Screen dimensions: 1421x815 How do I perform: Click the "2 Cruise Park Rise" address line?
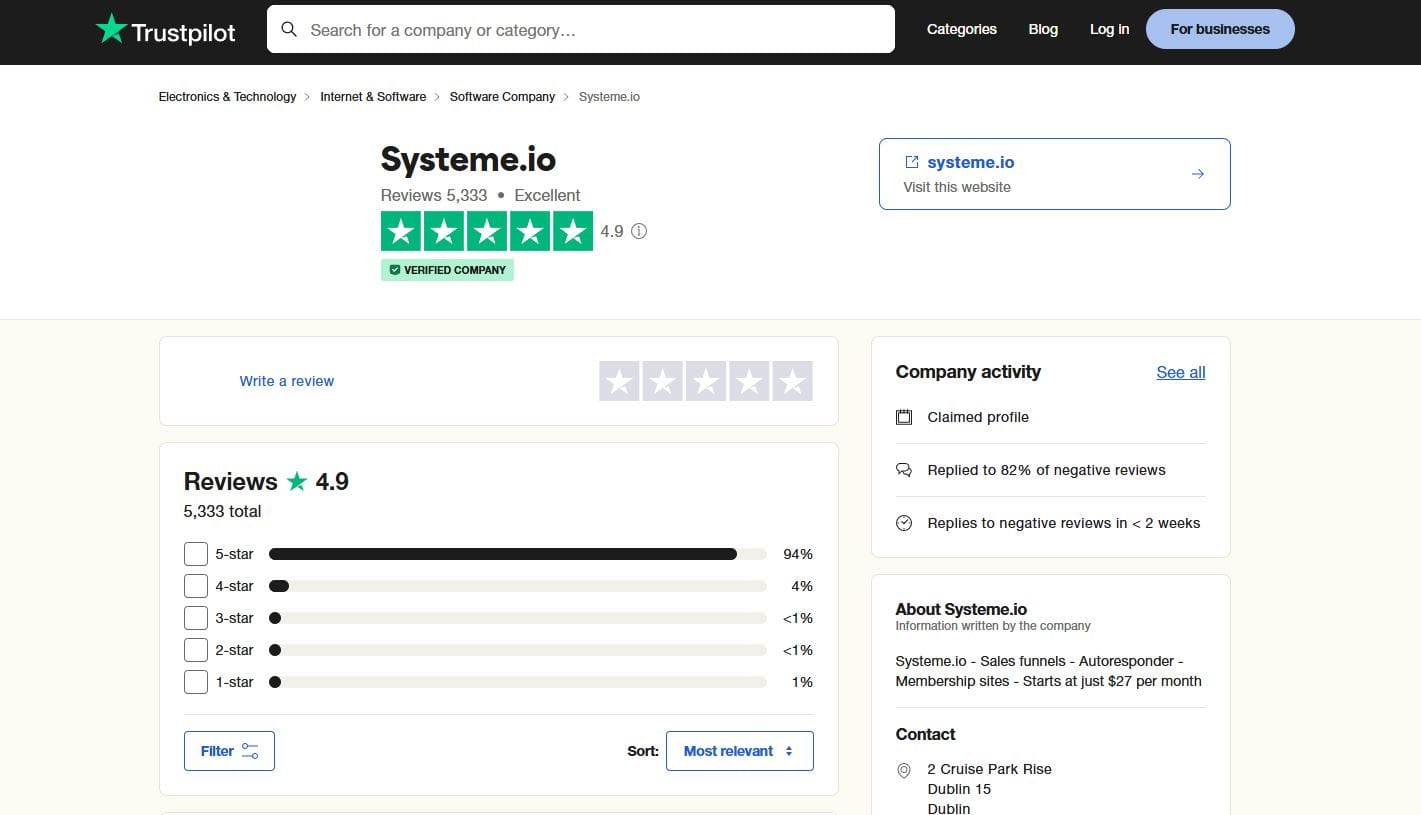coord(989,769)
